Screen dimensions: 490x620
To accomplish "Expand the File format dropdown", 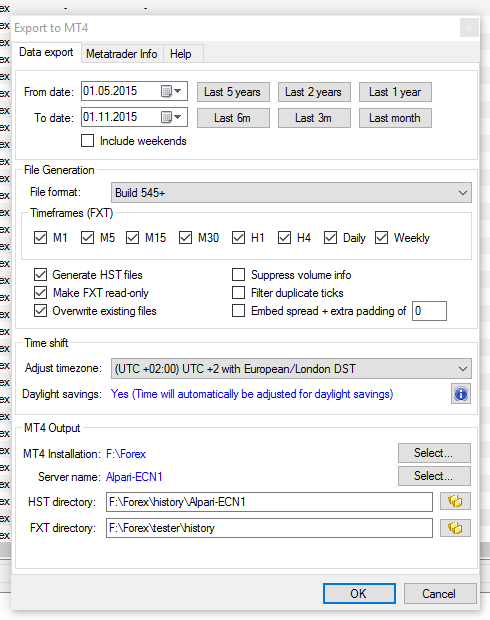I will pyautogui.click(x=291, y=193).
